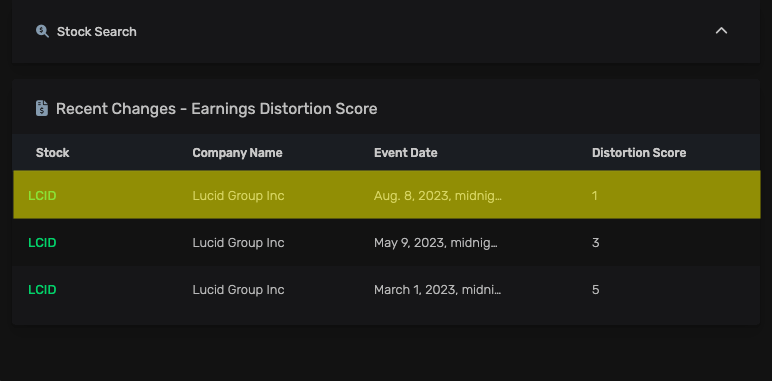The height and width of the screenshot is (381, 772).
Task: Click distortion score value 3
Action: pyautogui.click(x=595, y=243)
